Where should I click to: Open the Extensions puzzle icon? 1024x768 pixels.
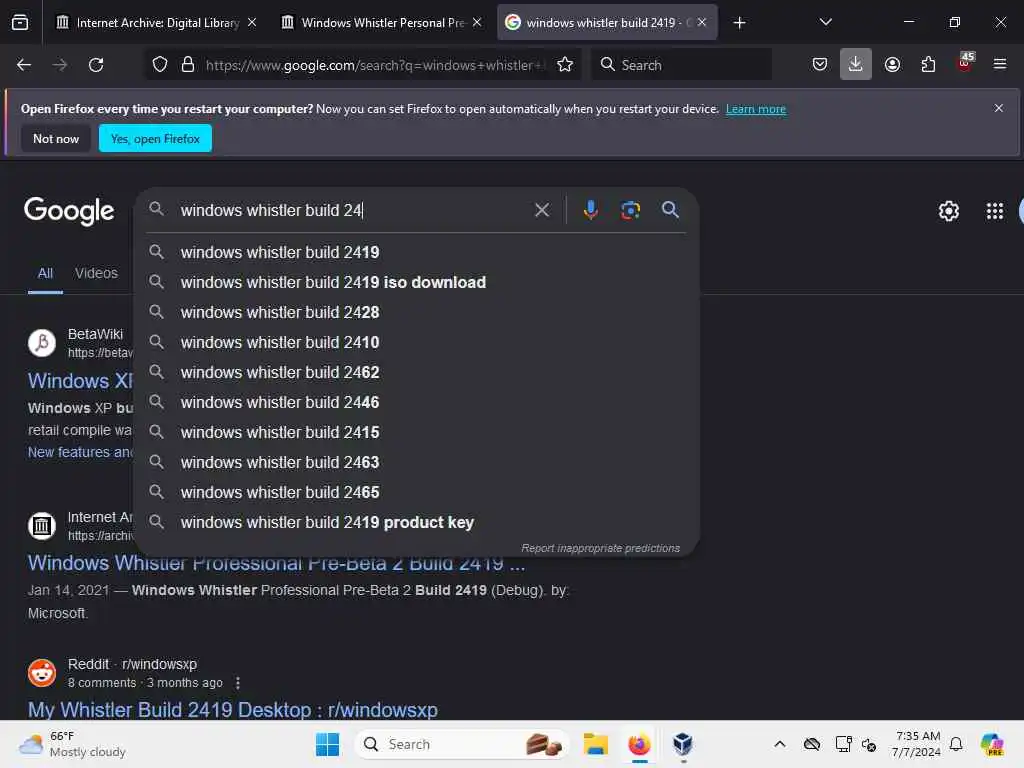tap(928, 65)
